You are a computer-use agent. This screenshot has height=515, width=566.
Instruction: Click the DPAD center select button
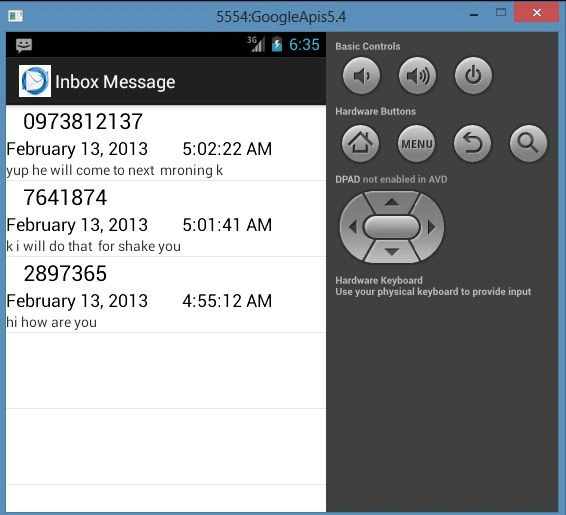pyautogui.click(x=392, y=227)
